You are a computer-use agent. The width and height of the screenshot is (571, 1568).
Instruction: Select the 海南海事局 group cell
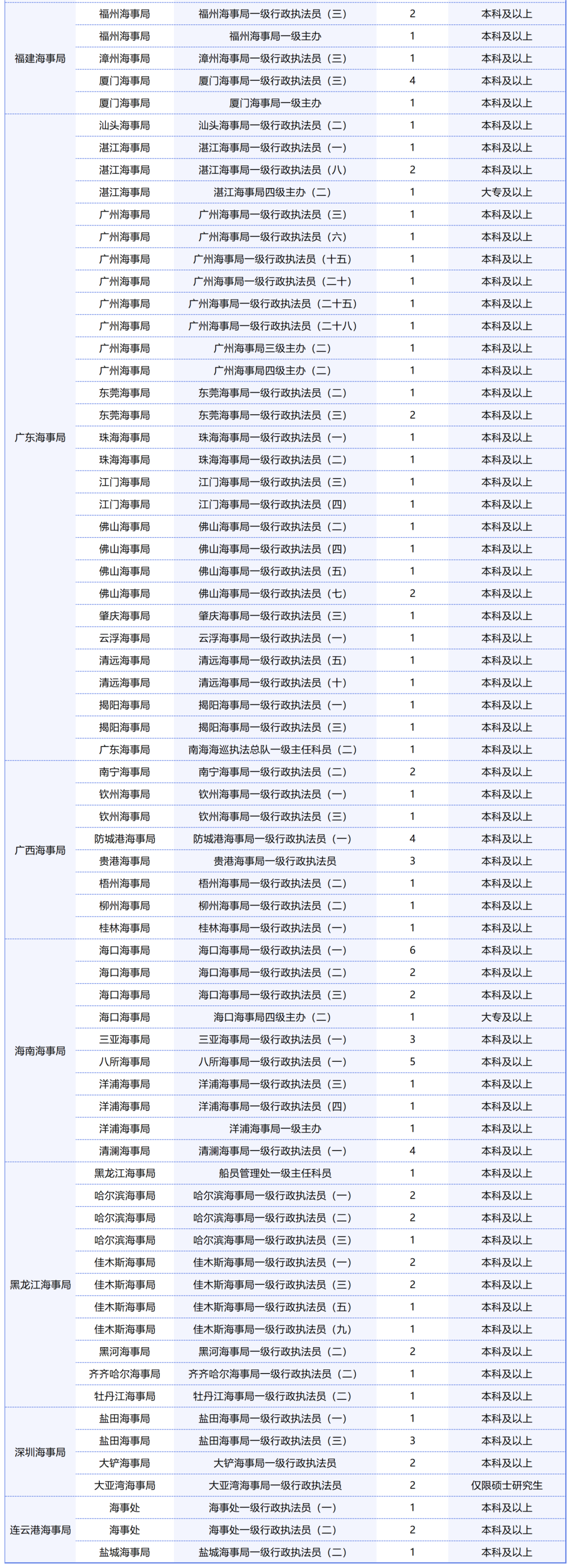40,1050
